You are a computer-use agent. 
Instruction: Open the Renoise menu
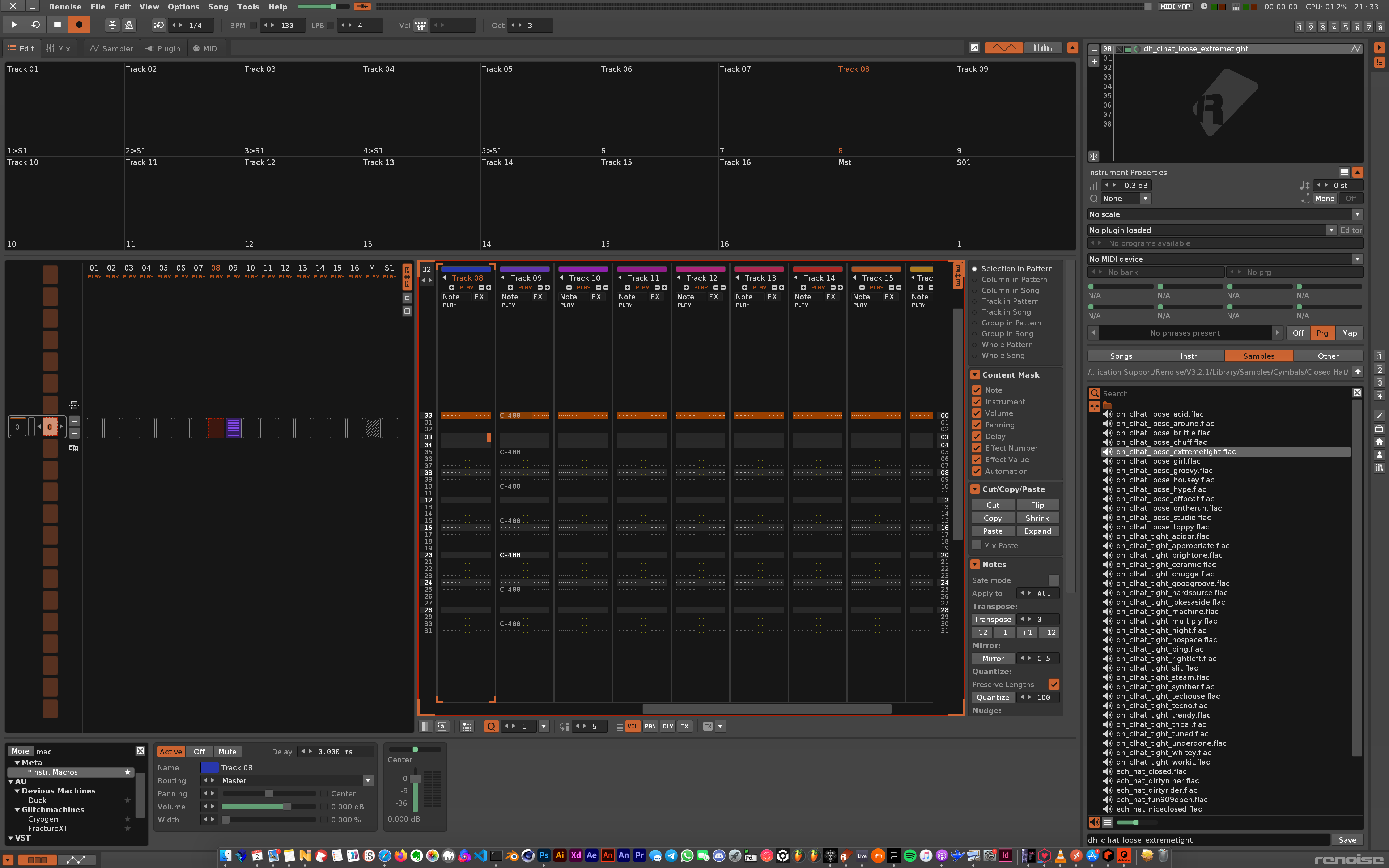[65, 6]
